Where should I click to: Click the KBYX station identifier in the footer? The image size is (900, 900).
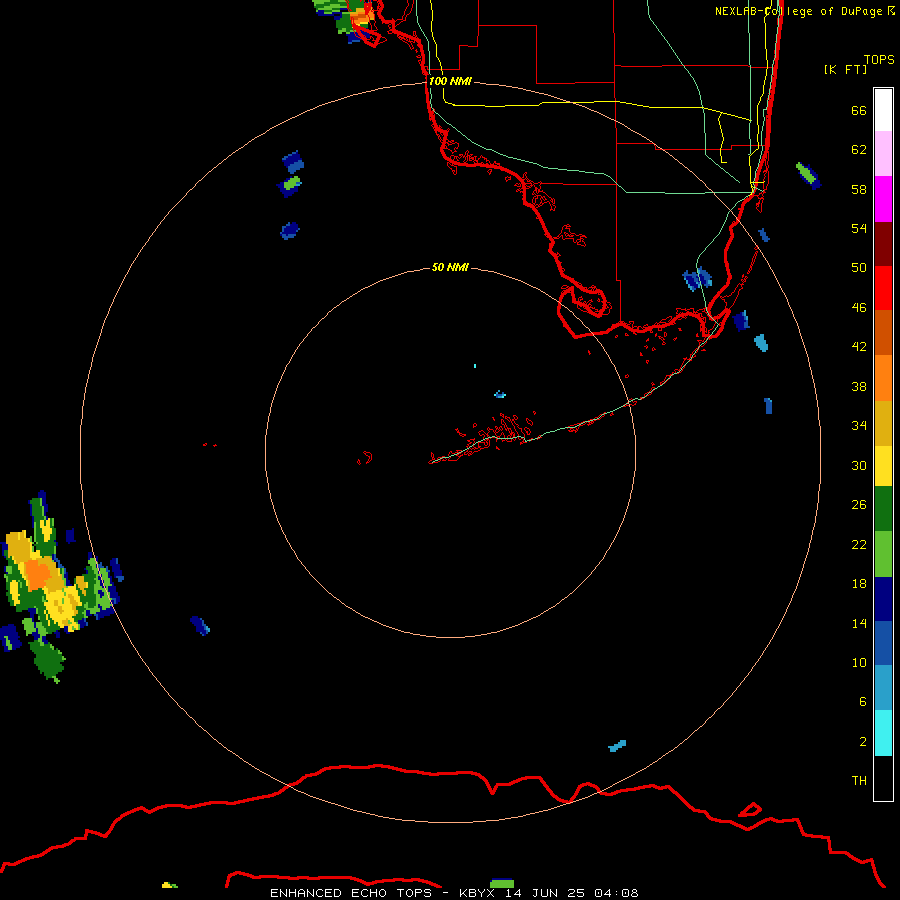[476, 893]
